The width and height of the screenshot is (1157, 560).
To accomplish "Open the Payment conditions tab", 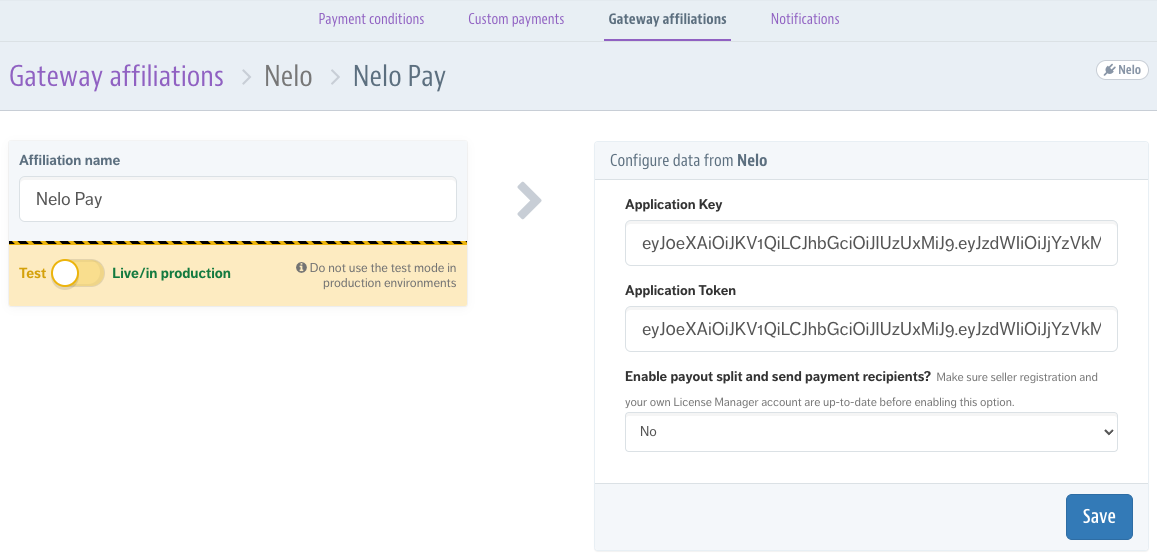I will (x=371, y=19).
